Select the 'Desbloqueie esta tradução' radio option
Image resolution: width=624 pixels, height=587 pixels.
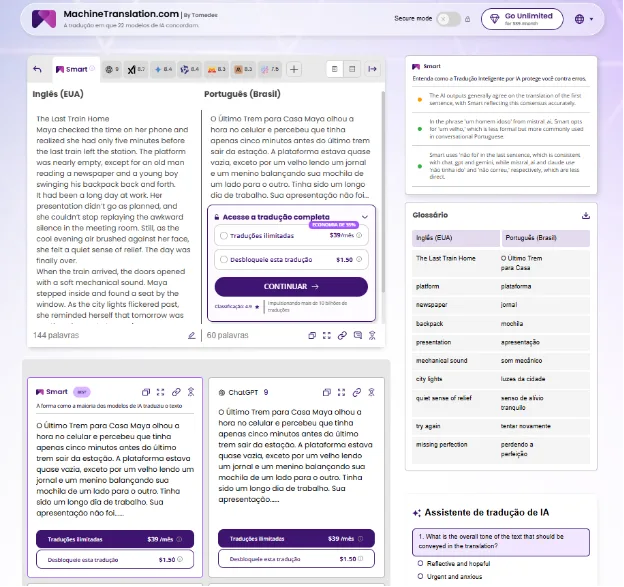coord(222,259)
